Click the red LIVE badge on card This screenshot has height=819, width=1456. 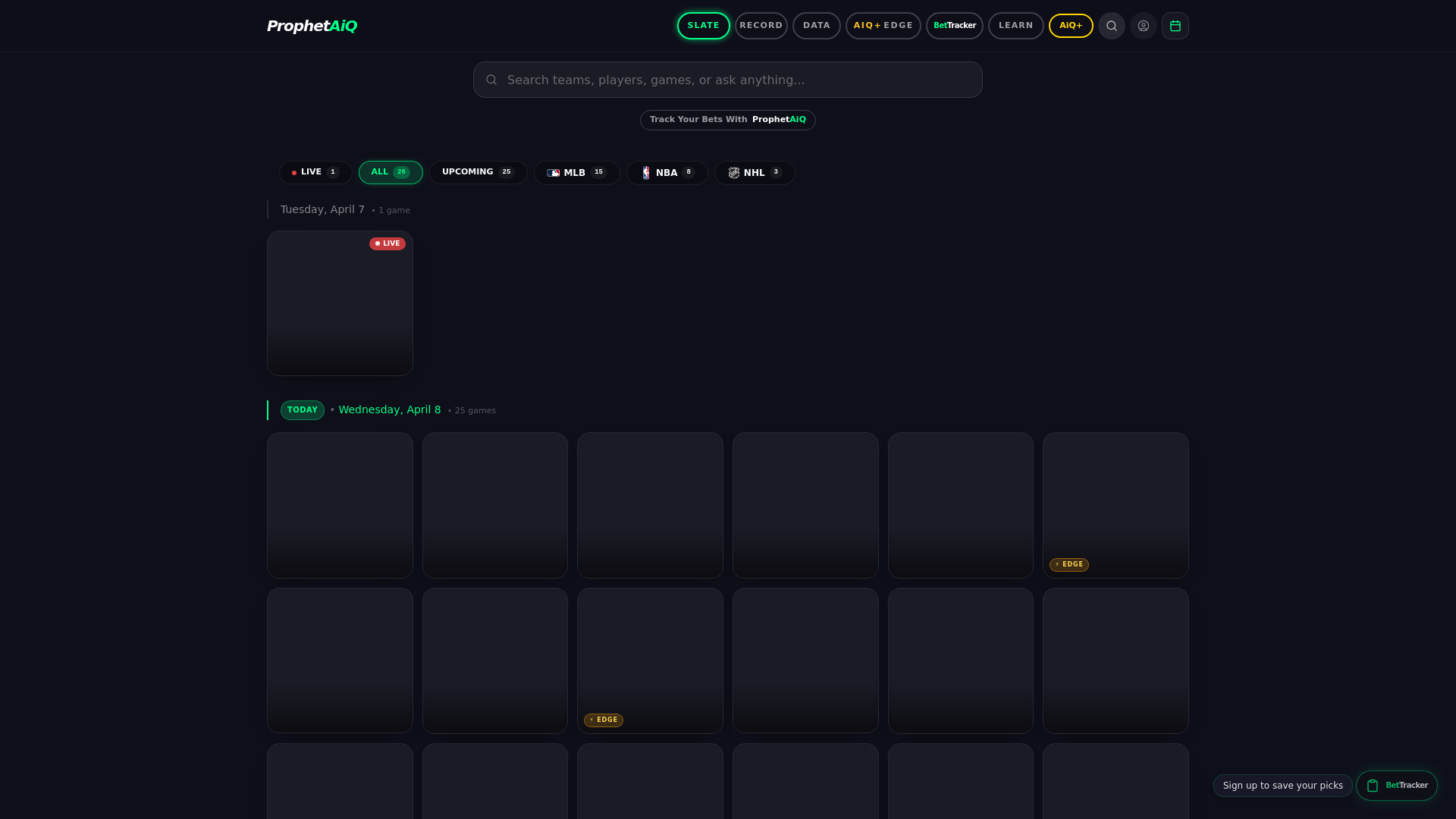click(x=387, y=243)
